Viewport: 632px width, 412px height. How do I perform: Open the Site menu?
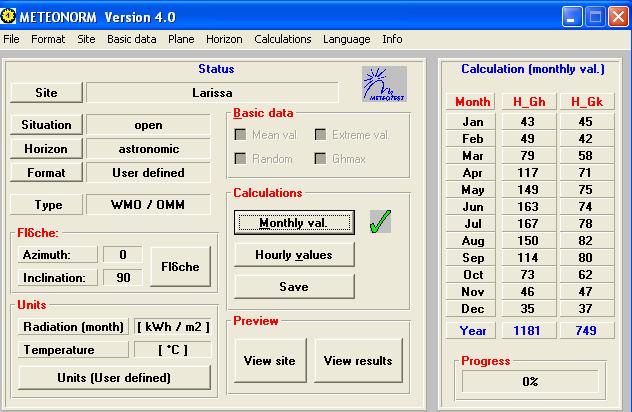click(86, 39)
